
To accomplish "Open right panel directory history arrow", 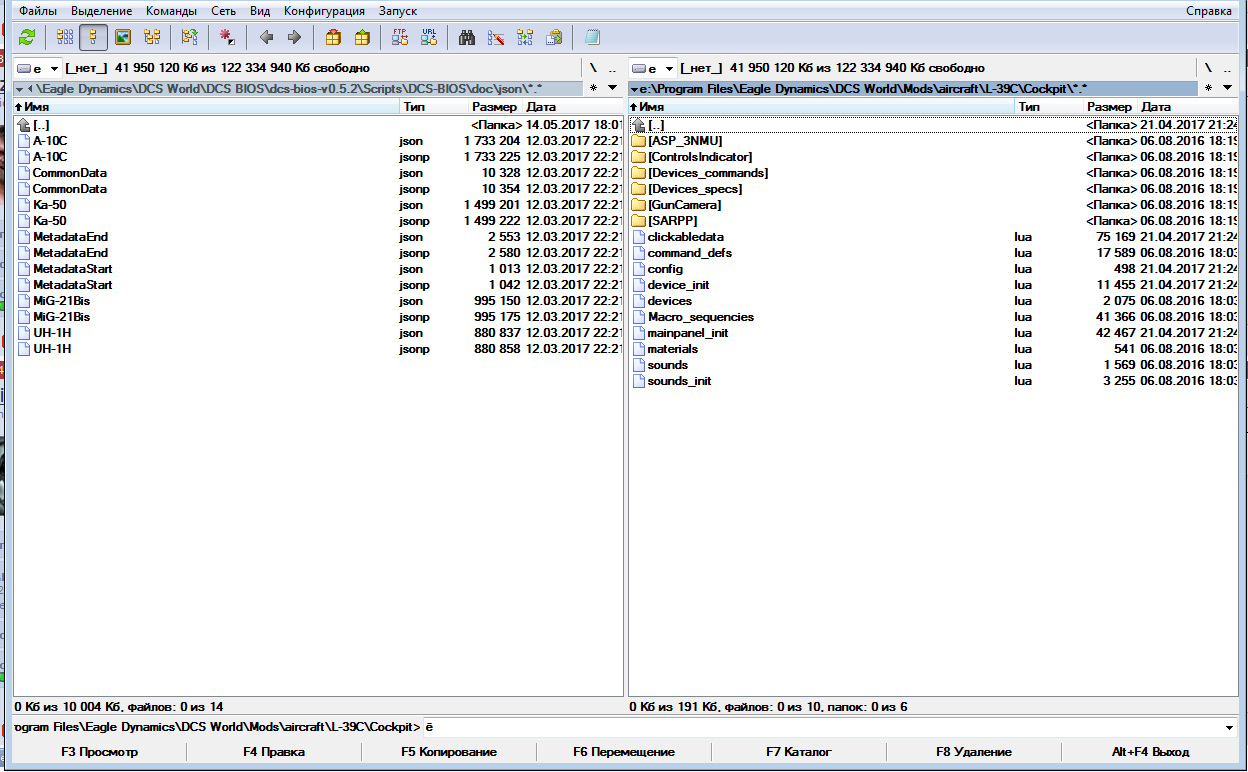I will point(1228,88).
